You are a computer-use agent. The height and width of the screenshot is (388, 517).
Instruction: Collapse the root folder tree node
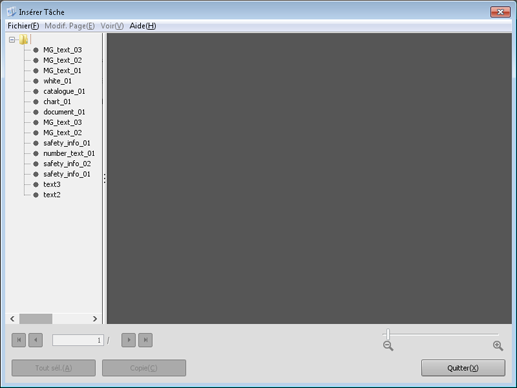pyautogui.click(x=12, y=40)
